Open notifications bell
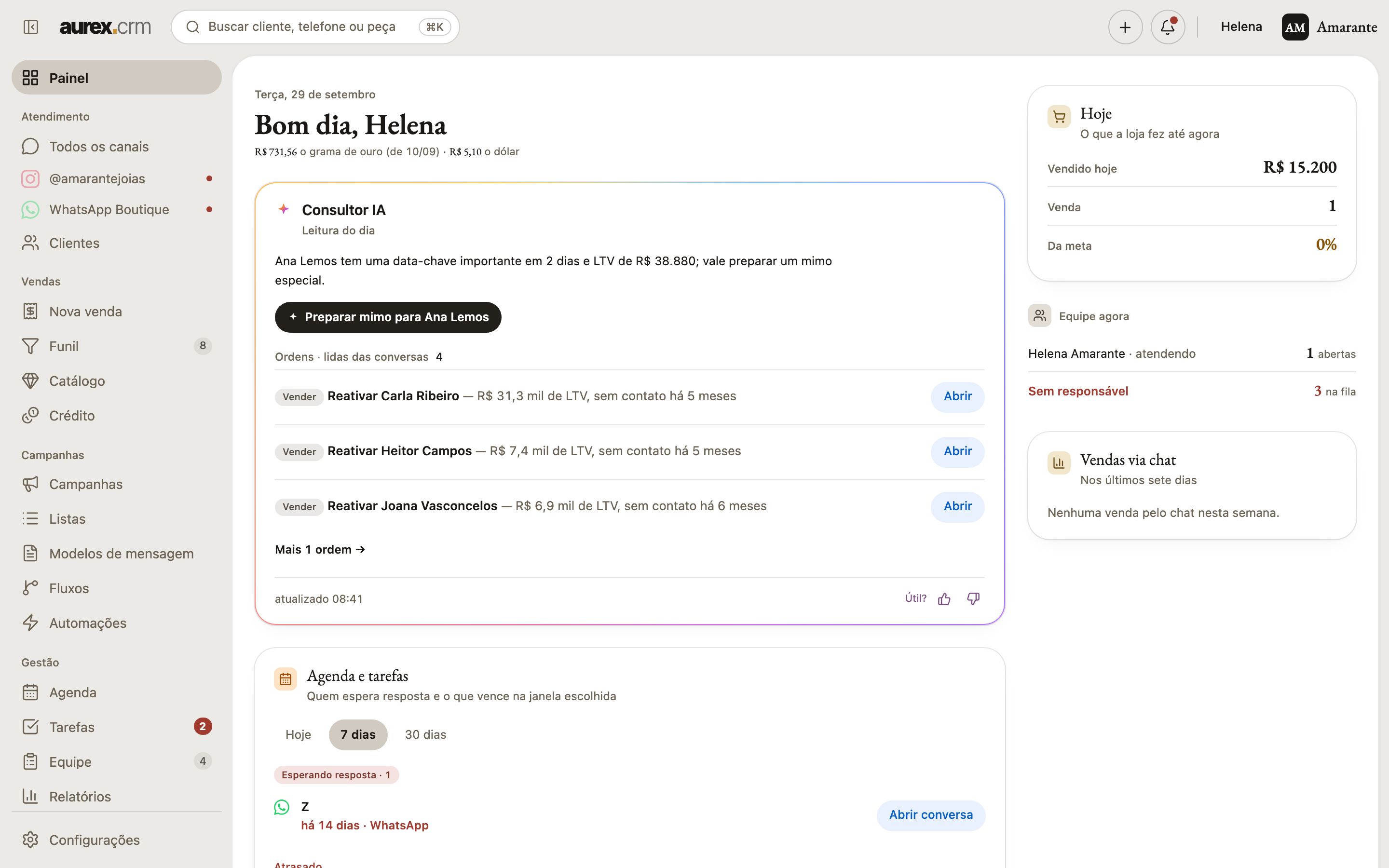This screenshot has height=868, width=1389. point(1168,27)
